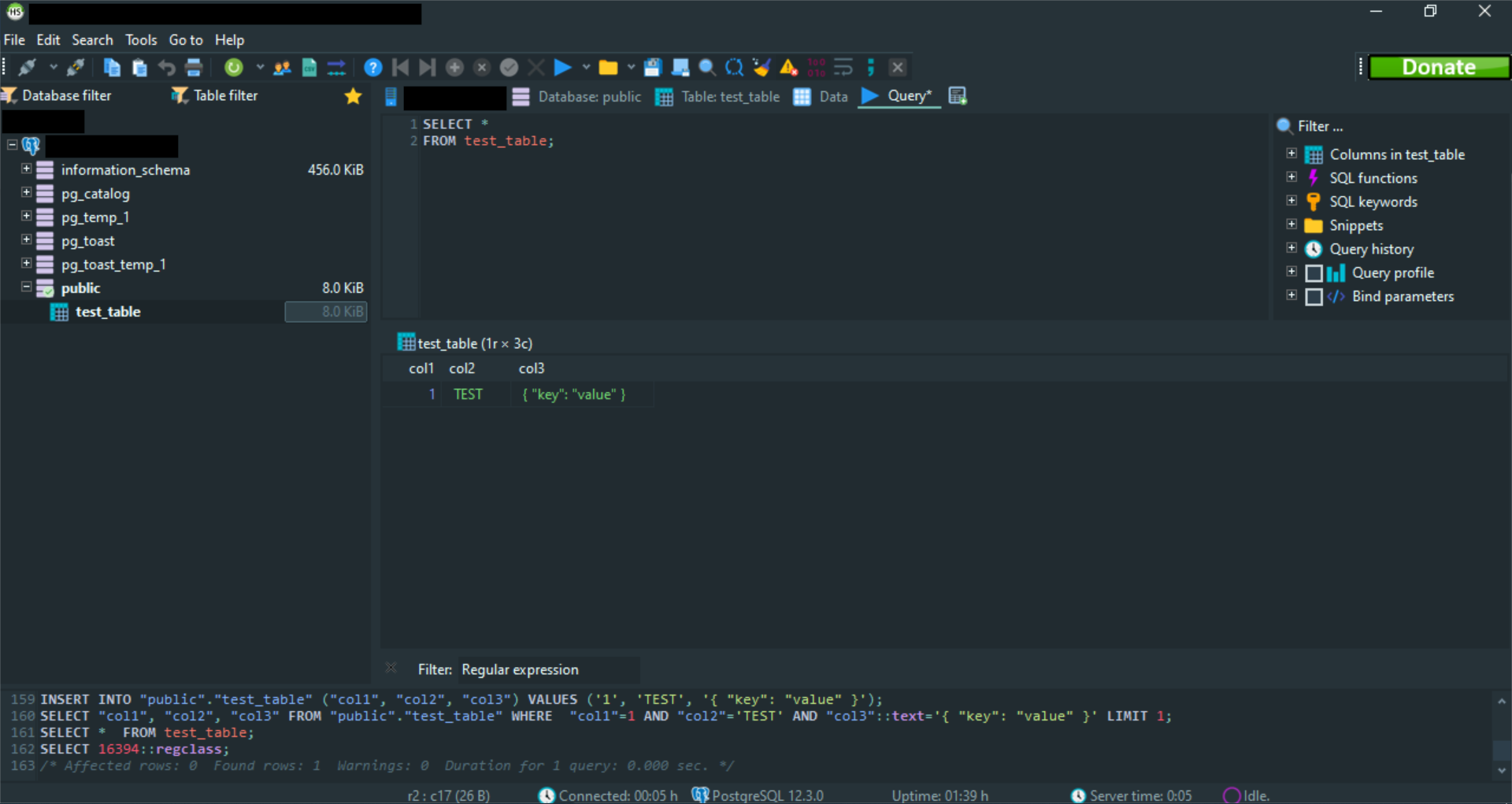Click the yellow favorites star icon
The width and height of the screenshot is (1512, 804).
pyautogui.click(x=353, y=96)
